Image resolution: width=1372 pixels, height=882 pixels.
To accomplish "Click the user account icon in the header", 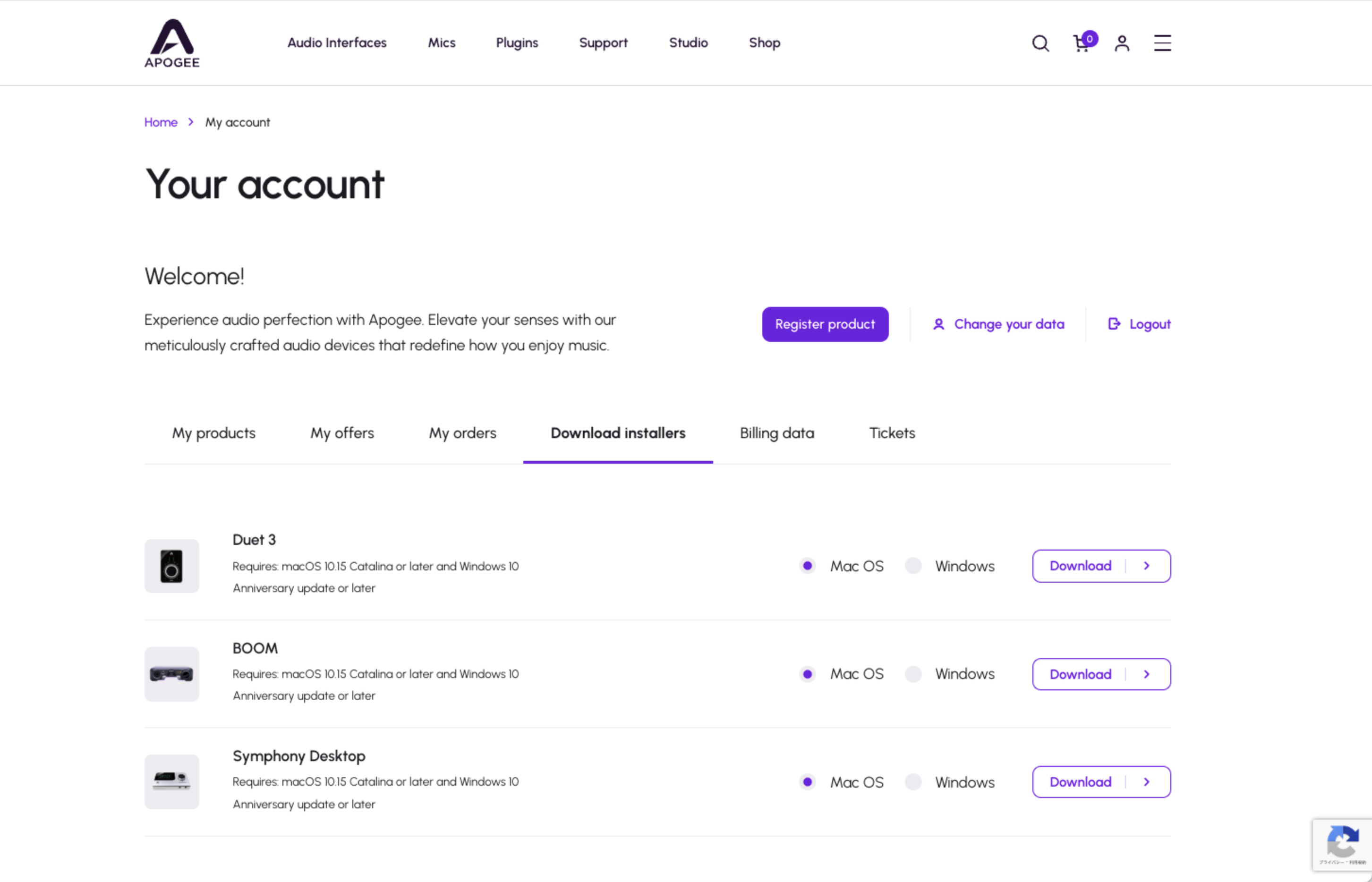I will 1122,43.
